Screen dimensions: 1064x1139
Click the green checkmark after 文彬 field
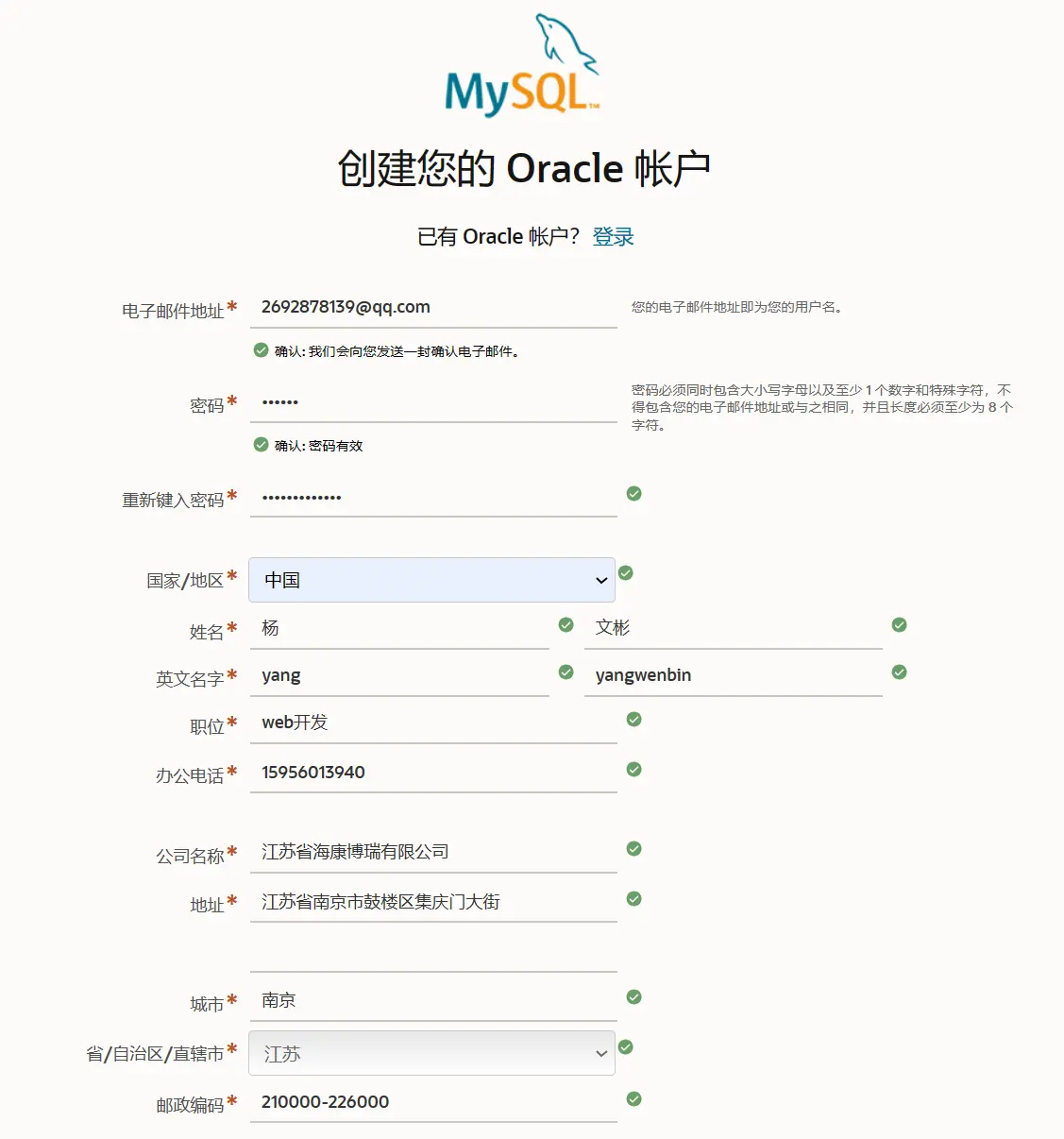(x=900, y=625)
